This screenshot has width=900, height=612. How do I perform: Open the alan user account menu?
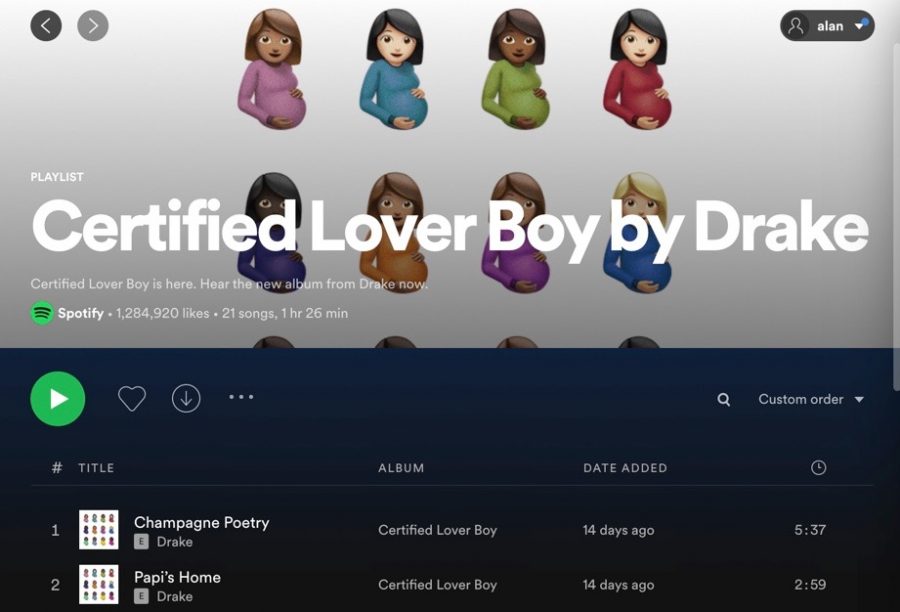(827, 26)
